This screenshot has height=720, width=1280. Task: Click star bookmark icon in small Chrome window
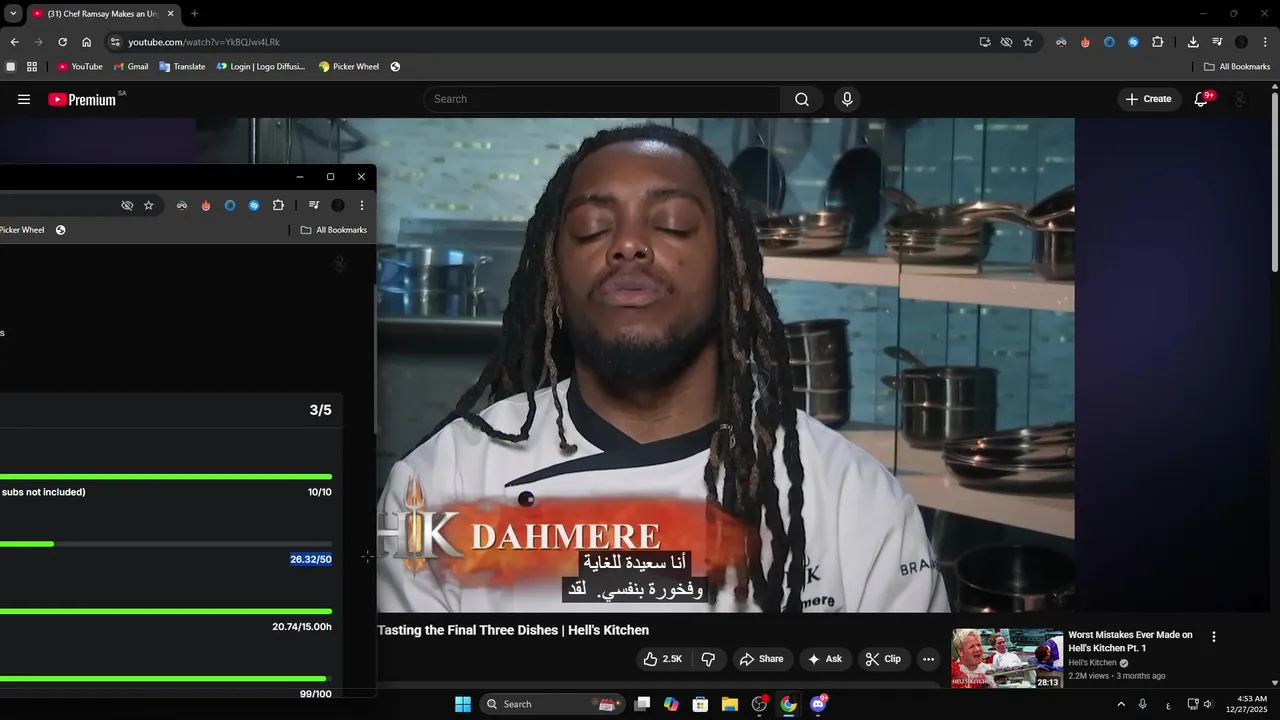[149, 205]
